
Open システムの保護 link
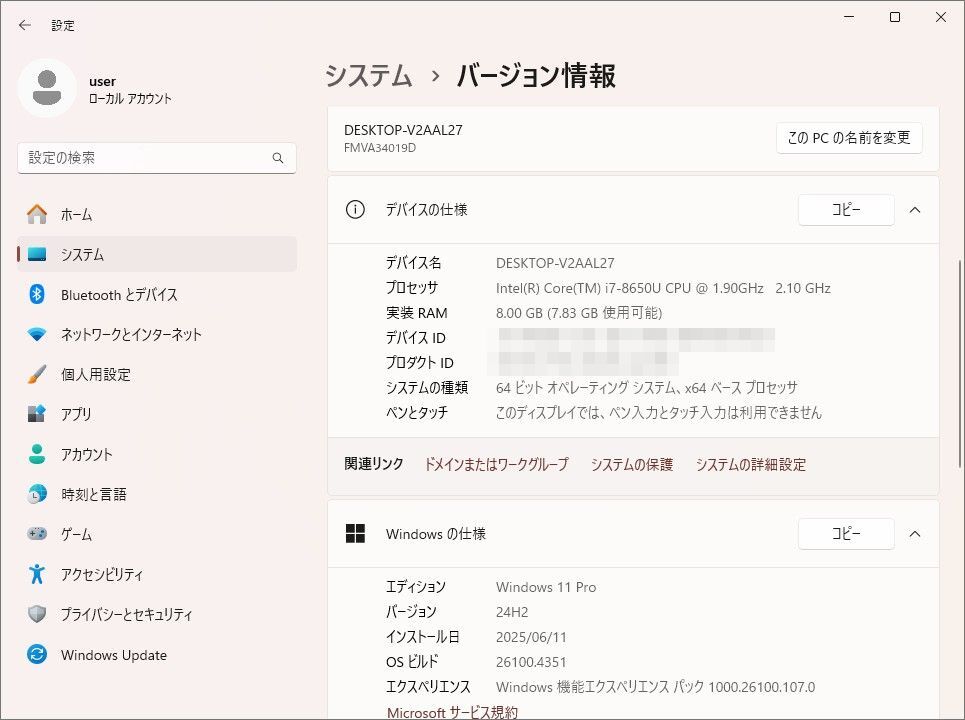pos(632,464)
